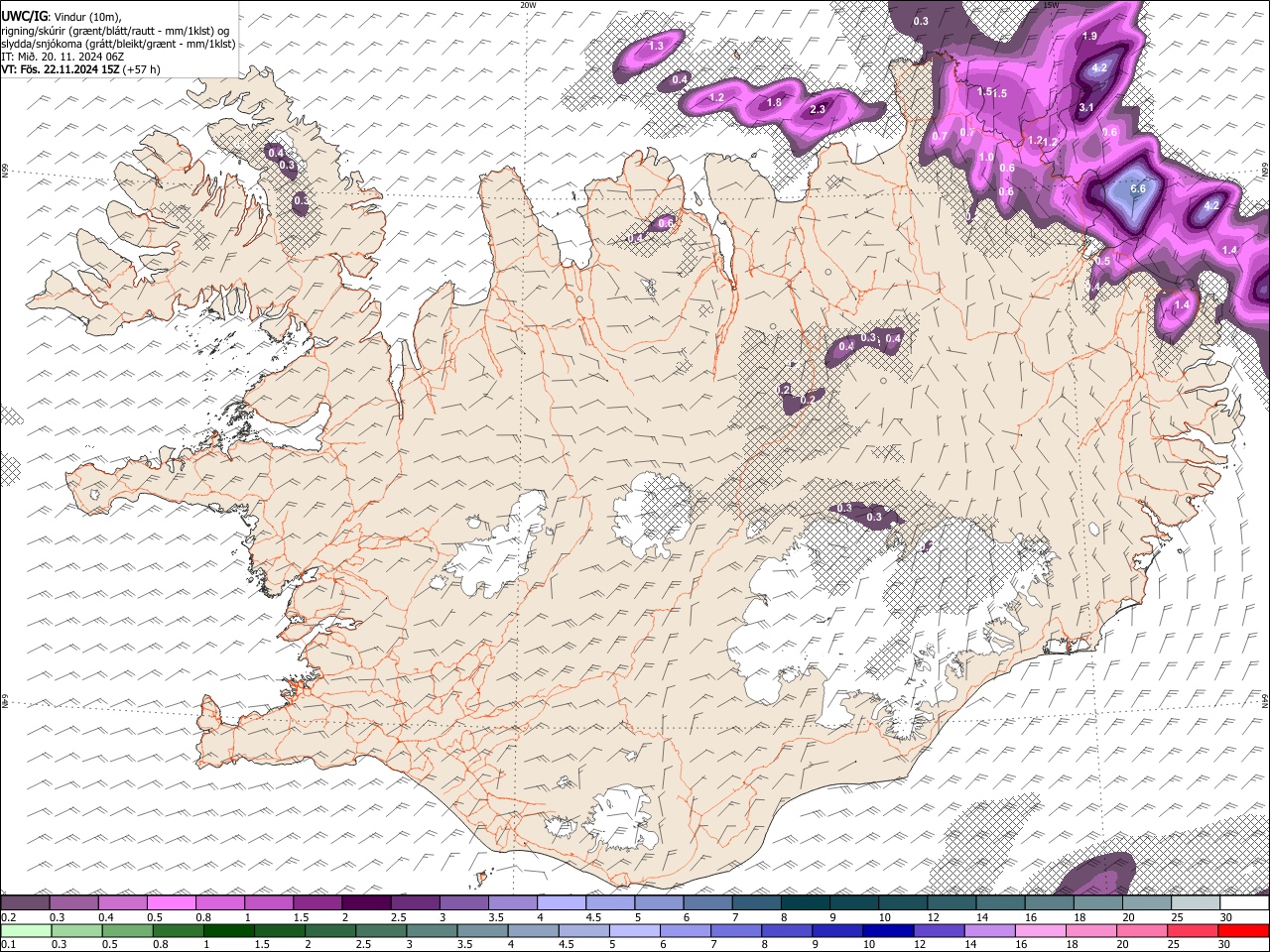Click the 1.9 value in the northeast corner
This screenshot has height=952, width=1270.
[x=1089, y=37]
